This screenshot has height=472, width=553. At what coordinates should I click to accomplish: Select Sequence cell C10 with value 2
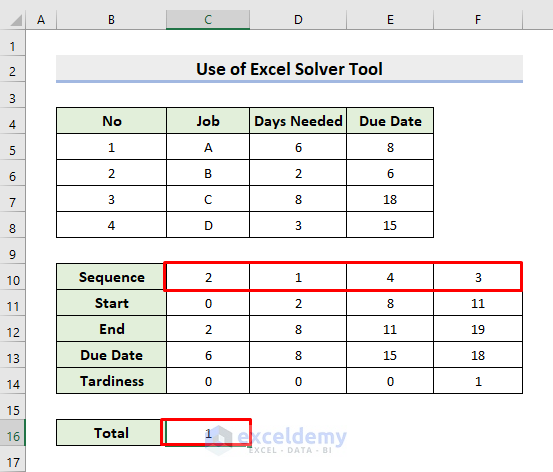208,277
